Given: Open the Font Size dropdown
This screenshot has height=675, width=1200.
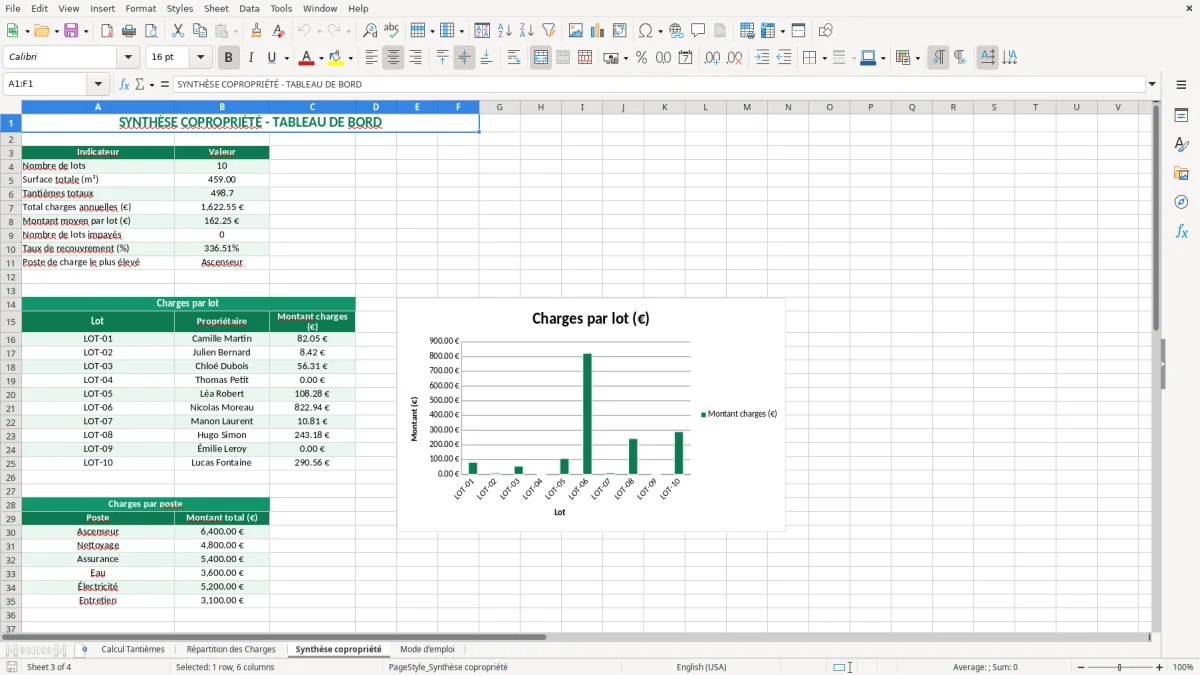Looking at the screenshot, I should click(x=201, y=58).
